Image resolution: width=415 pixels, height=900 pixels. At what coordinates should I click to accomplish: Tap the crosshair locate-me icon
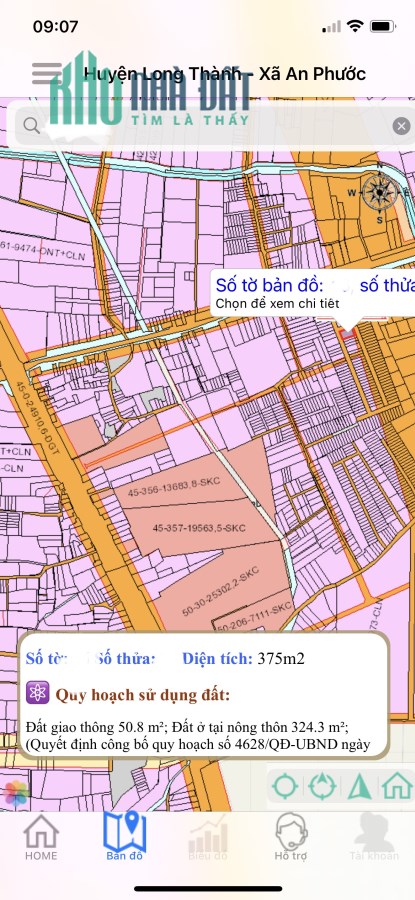click(x=285, y=786)
